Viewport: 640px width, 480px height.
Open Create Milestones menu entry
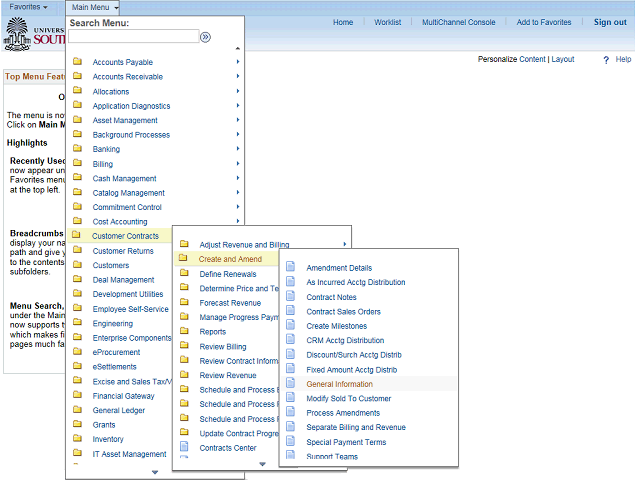[336, 326]
